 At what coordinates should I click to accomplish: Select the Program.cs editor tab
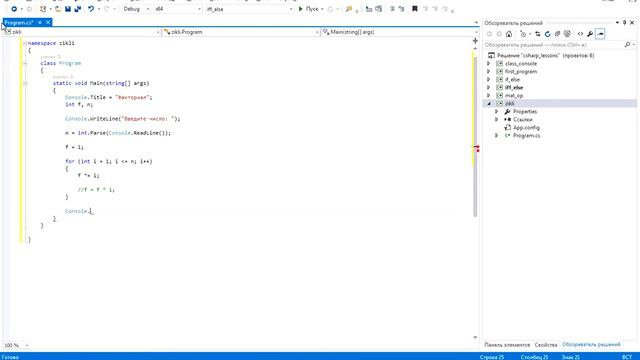coord(20,22)
